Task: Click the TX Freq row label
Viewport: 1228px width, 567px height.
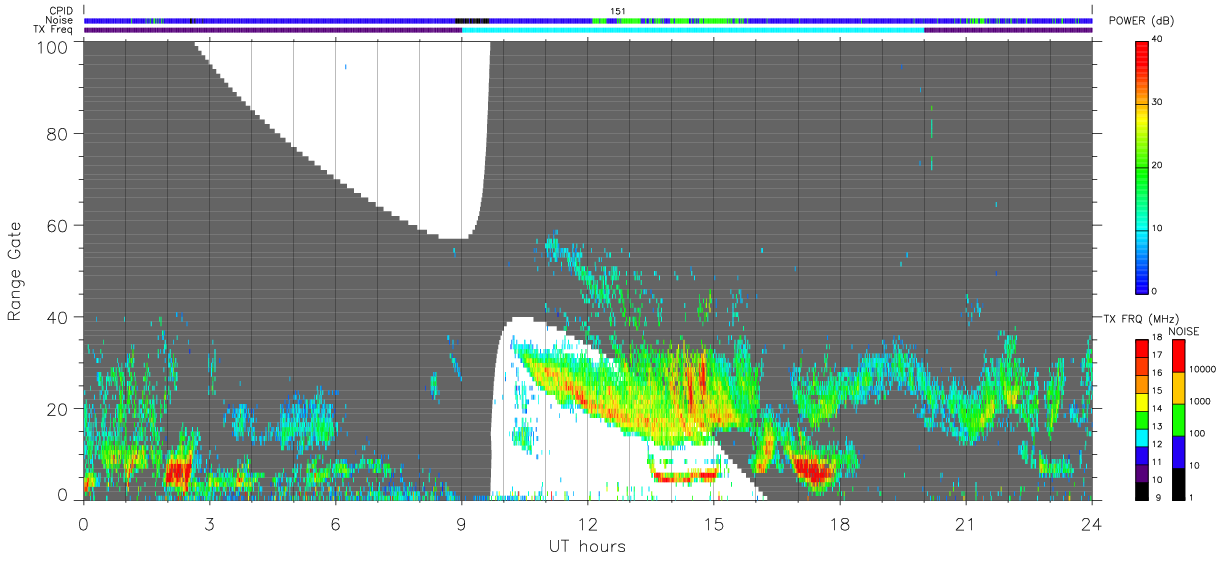Action: (x=54, y=30)
